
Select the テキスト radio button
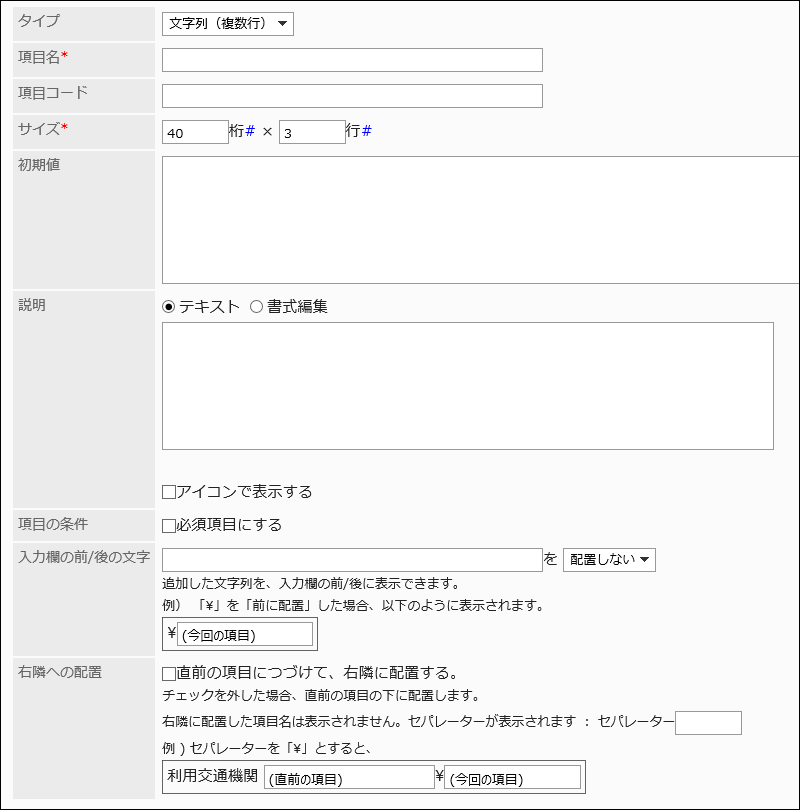(168, 307)
